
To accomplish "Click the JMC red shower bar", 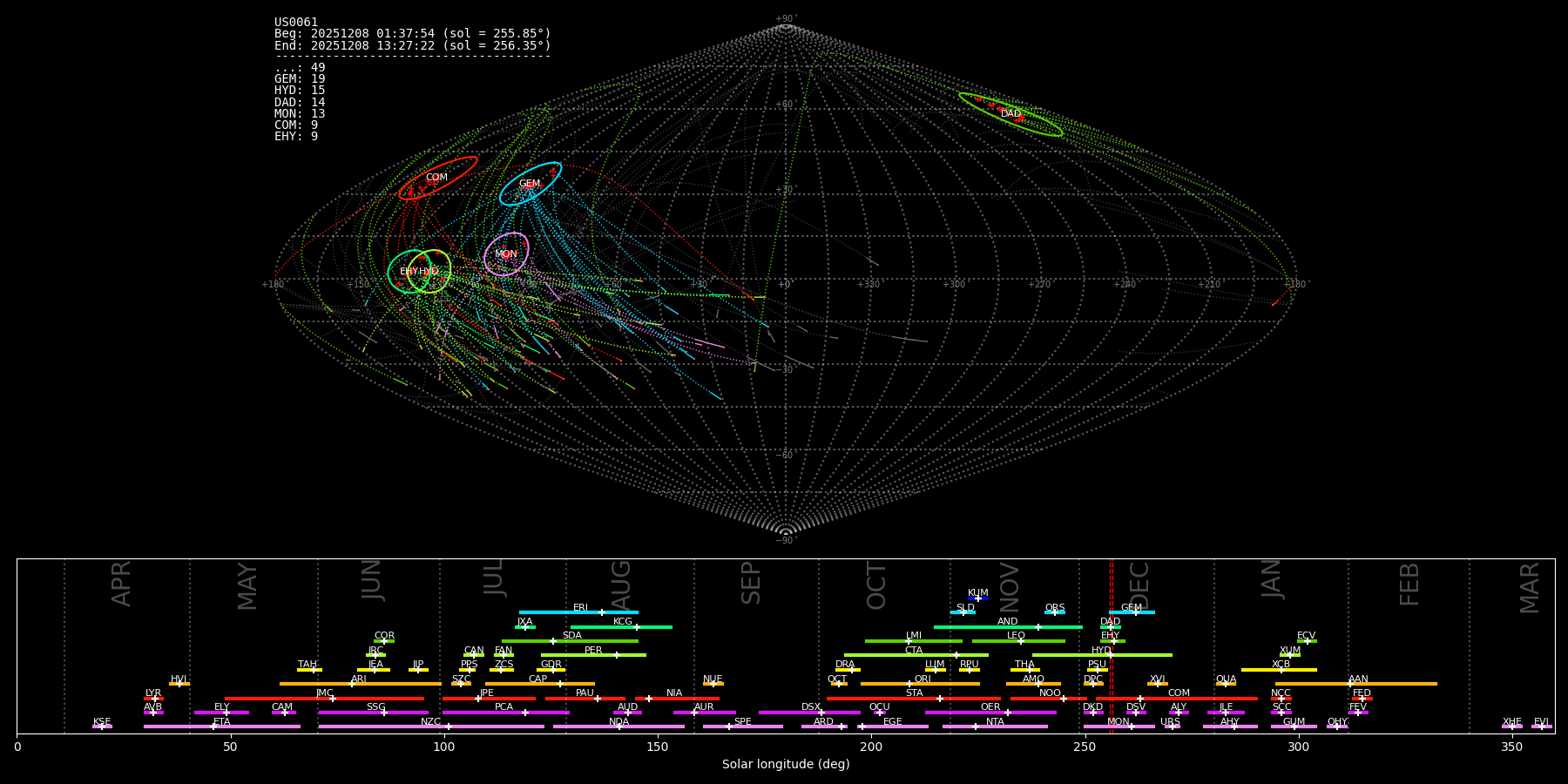I will tap(325, 699).
